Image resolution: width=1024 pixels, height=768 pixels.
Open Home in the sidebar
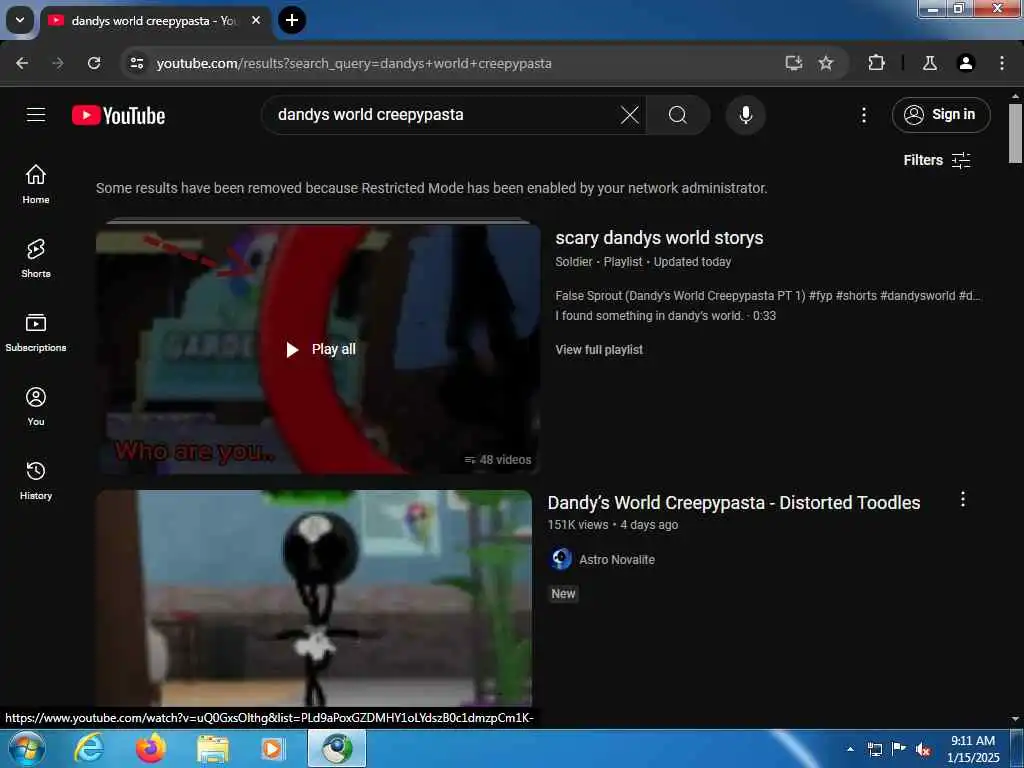point(36,184)
